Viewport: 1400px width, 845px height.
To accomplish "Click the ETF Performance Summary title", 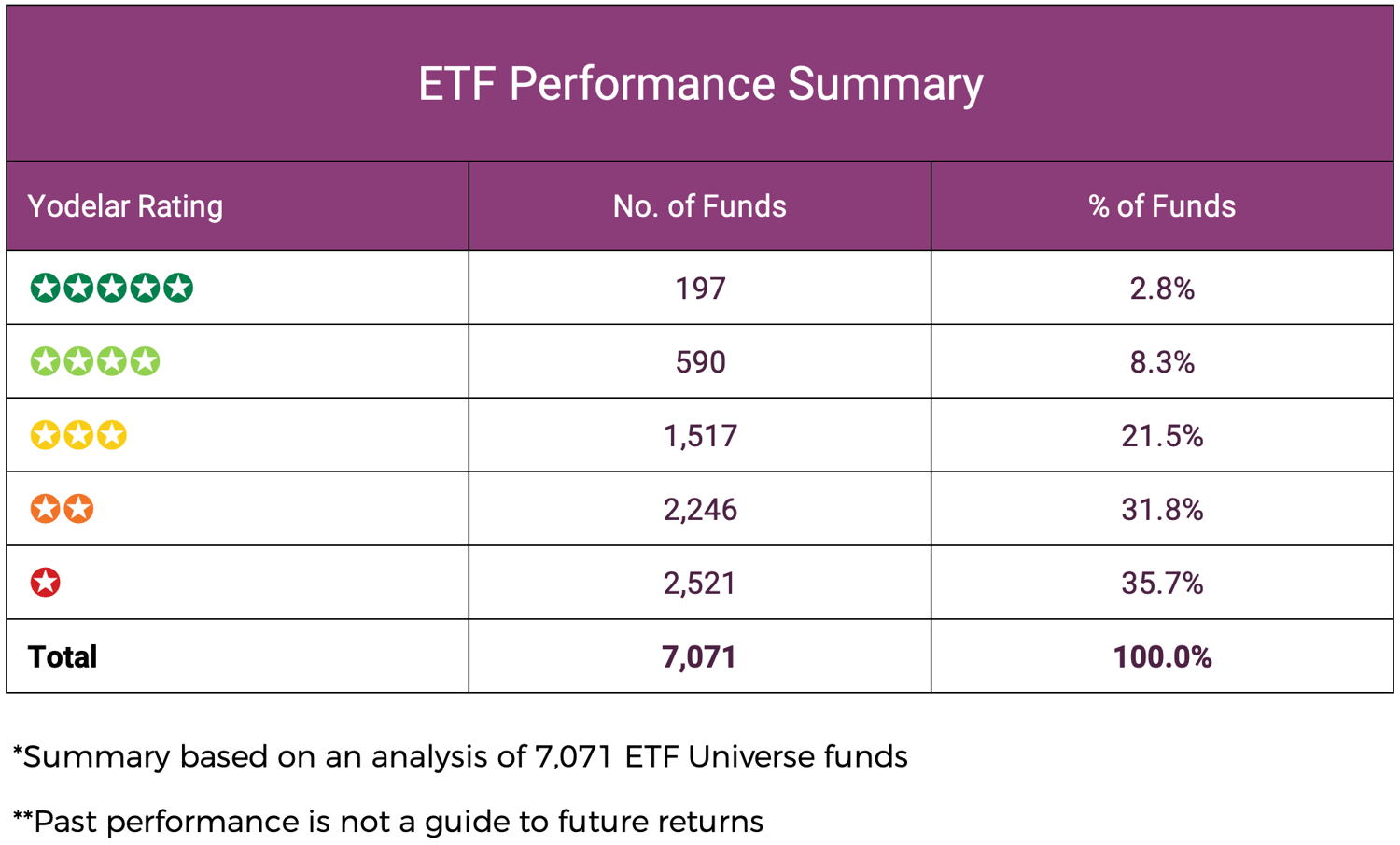I will (700, 84).
